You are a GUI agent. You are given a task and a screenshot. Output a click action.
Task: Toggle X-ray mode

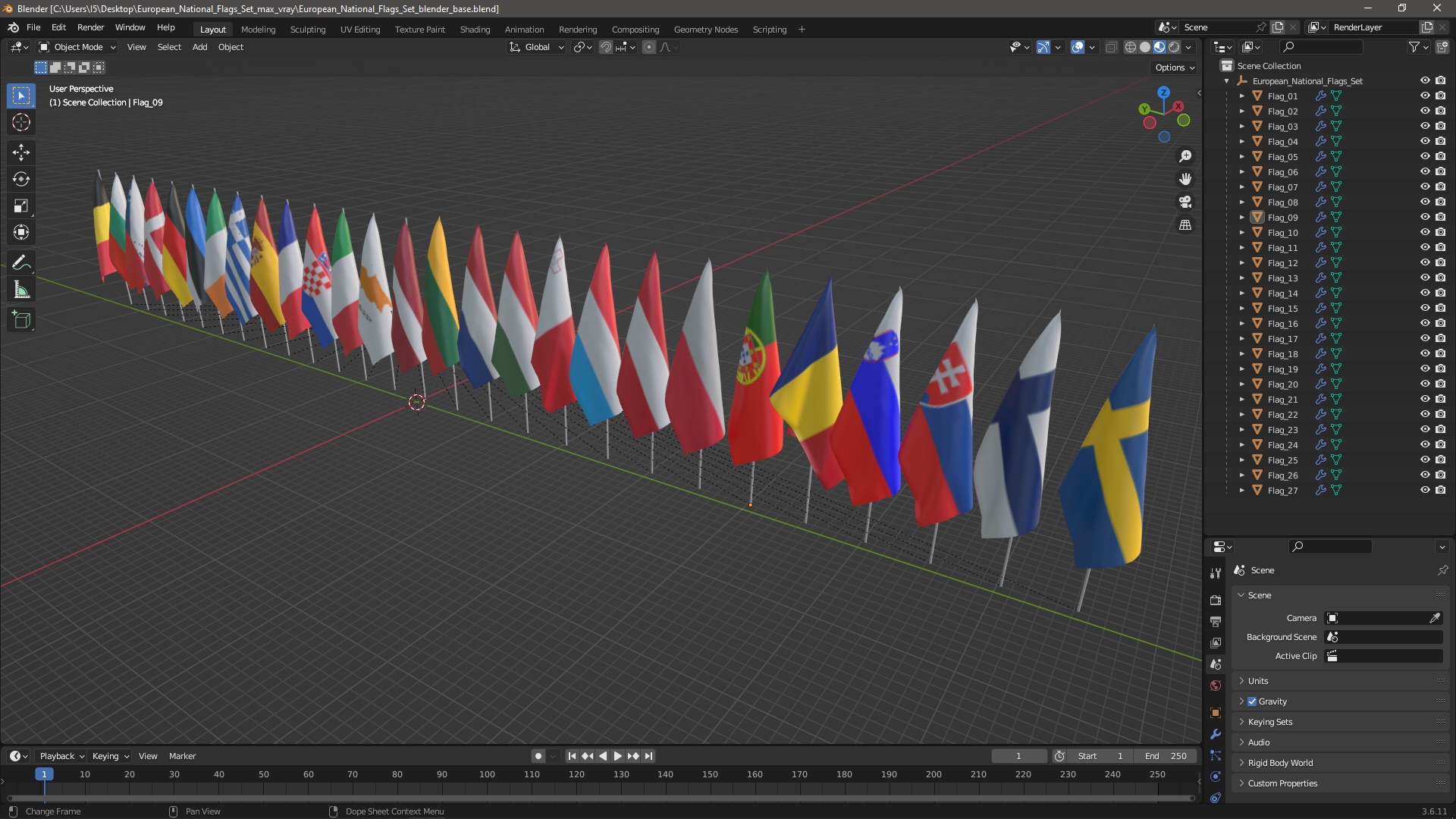click(x=1111, y=47)
